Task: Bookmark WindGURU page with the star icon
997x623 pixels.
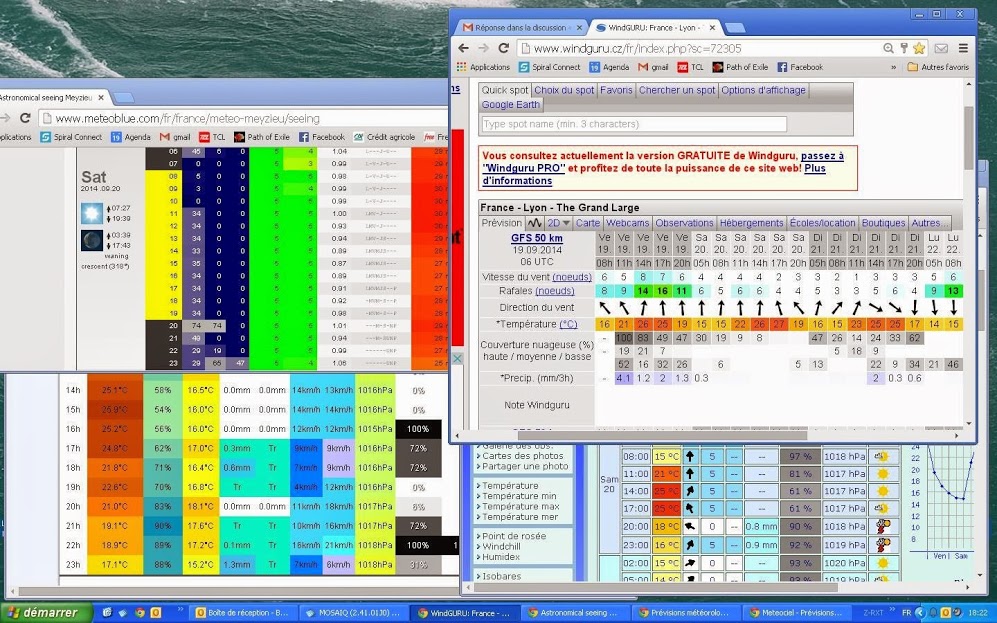Action: [919, 48]
